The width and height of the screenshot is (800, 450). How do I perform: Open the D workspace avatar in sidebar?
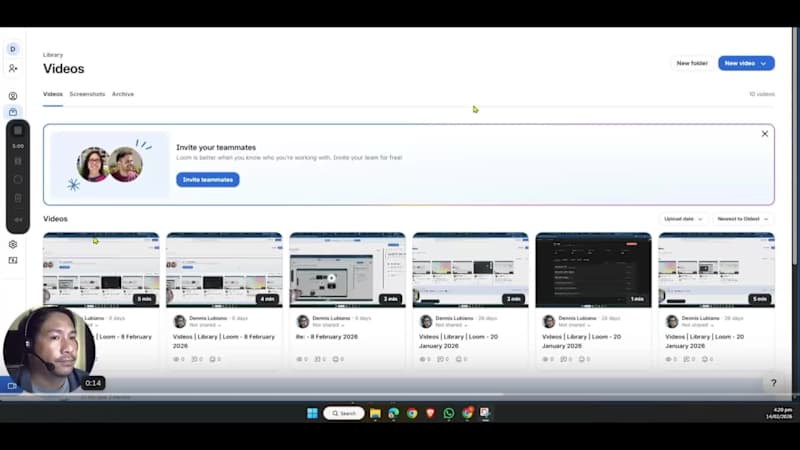[x=13, y=49]
